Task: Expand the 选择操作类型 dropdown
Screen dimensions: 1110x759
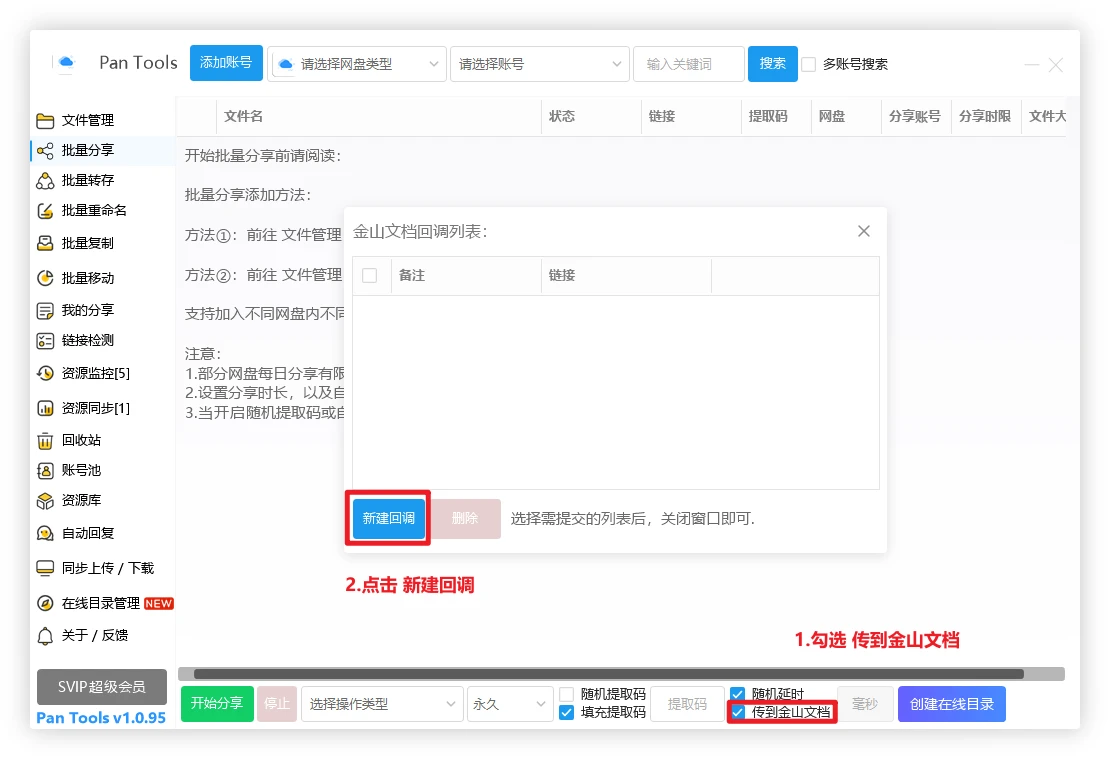Action: pos(382,704)
